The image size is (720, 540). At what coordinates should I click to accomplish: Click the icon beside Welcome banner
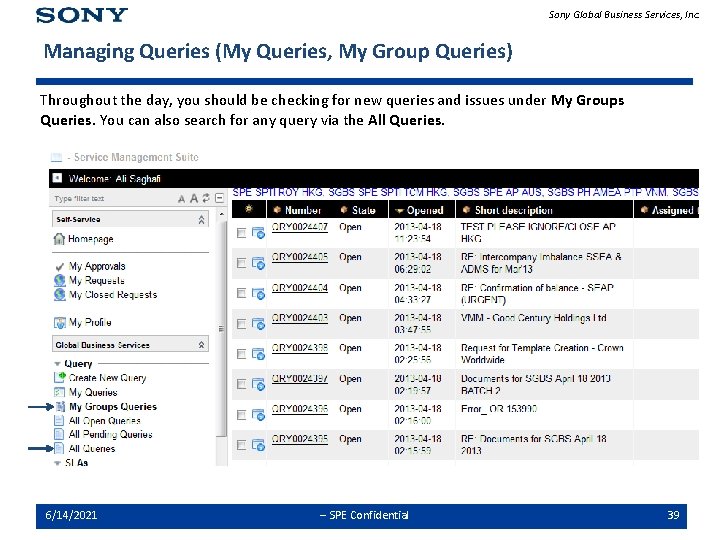coord(57,178)
